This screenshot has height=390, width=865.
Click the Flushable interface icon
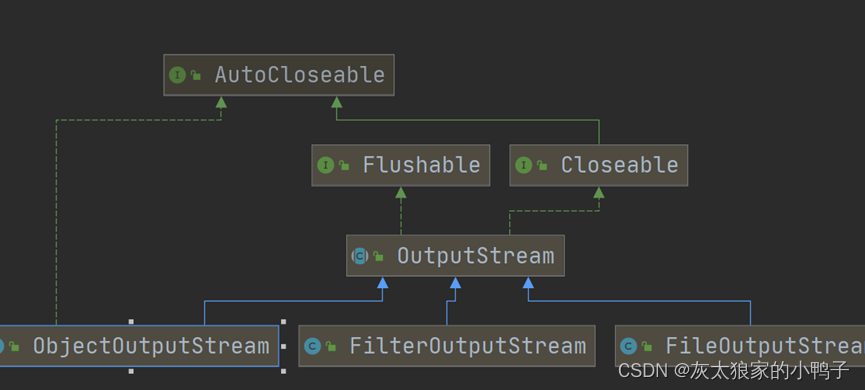pyautogui.click(x=325, y=165)
